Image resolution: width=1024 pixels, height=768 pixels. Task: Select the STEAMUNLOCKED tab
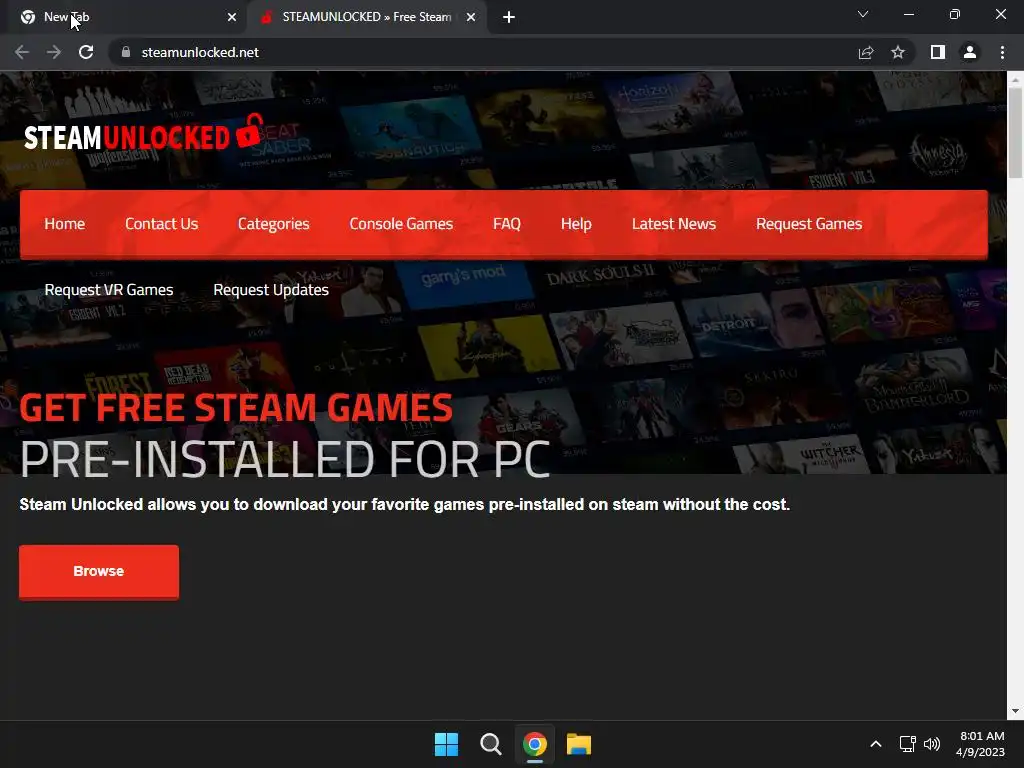(367, 17)
